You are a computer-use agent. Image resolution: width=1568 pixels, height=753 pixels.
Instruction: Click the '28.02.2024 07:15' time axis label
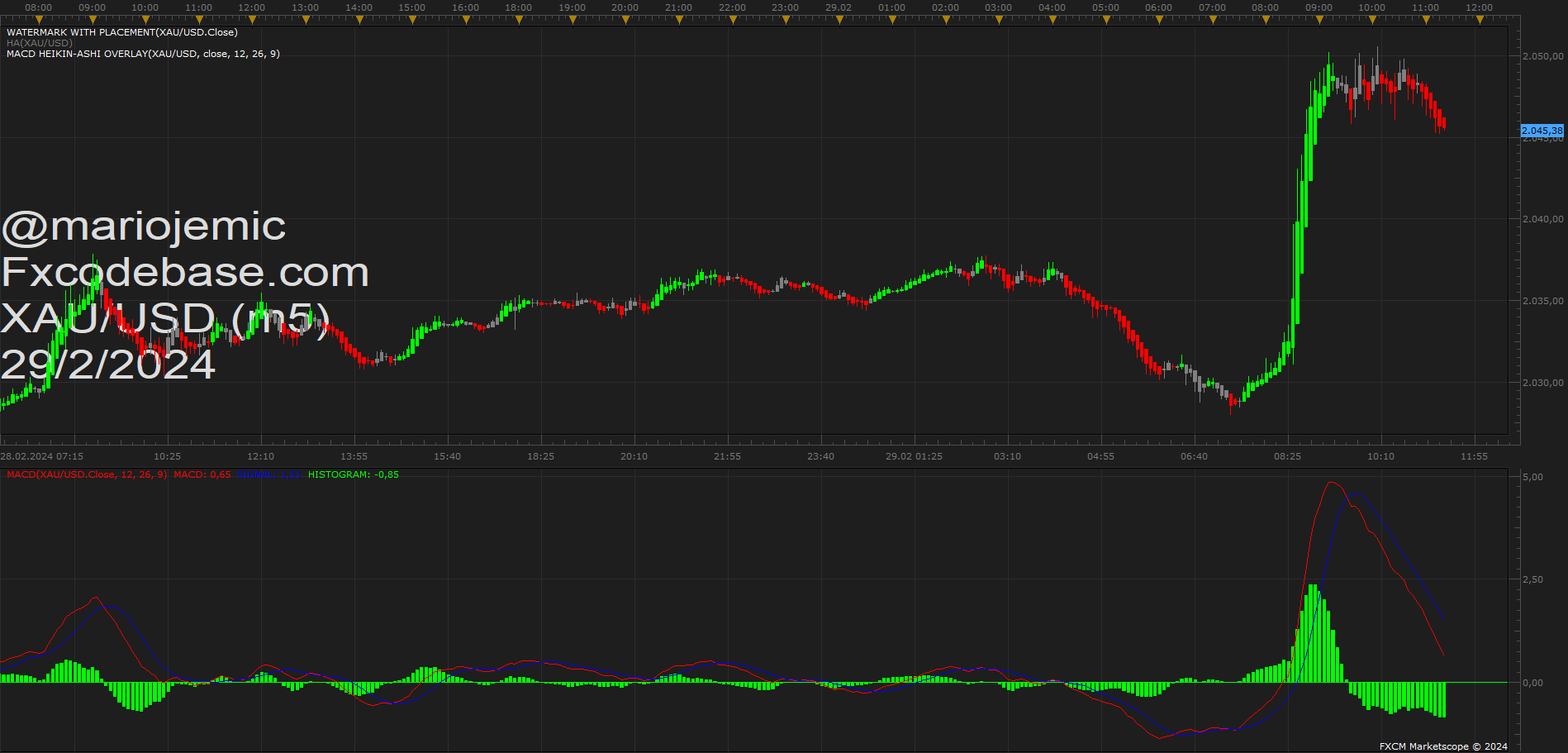[42, 456]
